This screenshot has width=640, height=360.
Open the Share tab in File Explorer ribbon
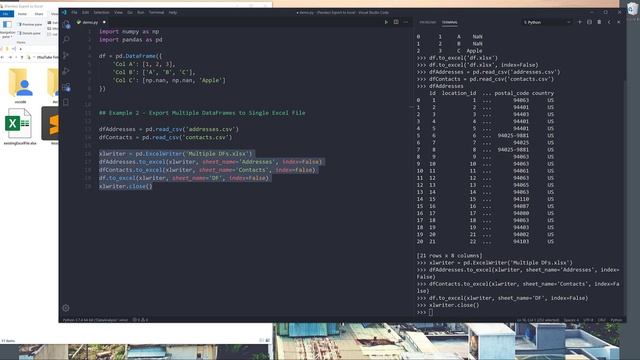click(39, 14)
